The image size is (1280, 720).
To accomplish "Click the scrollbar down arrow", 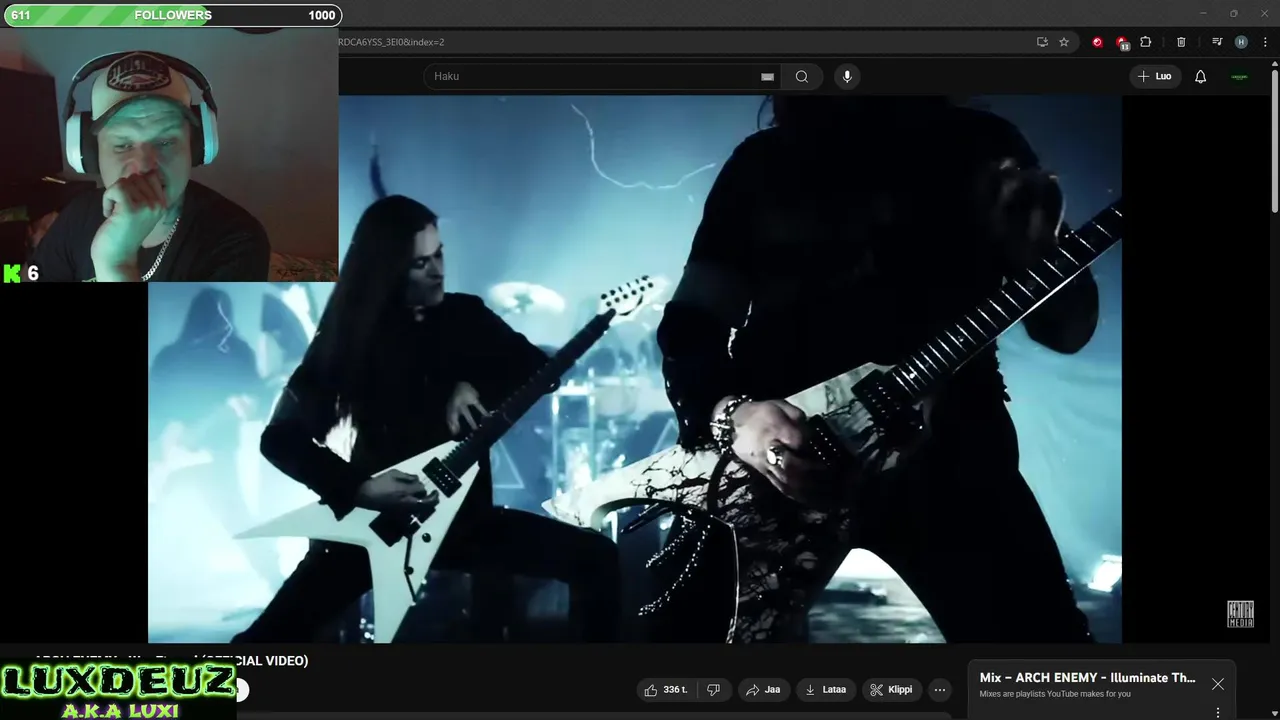I will (x=1274, y=714).
